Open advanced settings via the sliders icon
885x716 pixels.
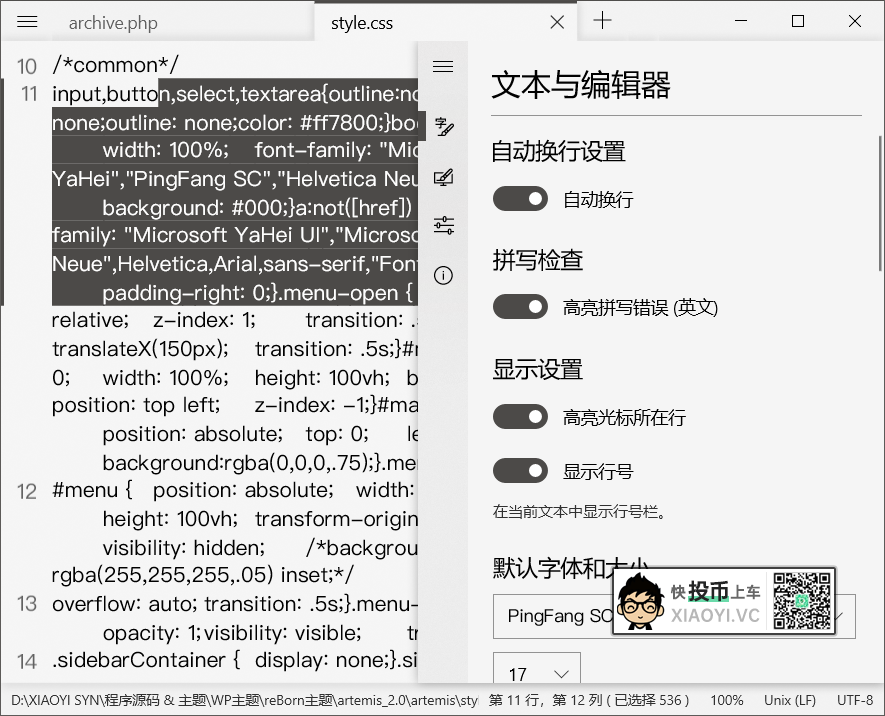(443, 225)
